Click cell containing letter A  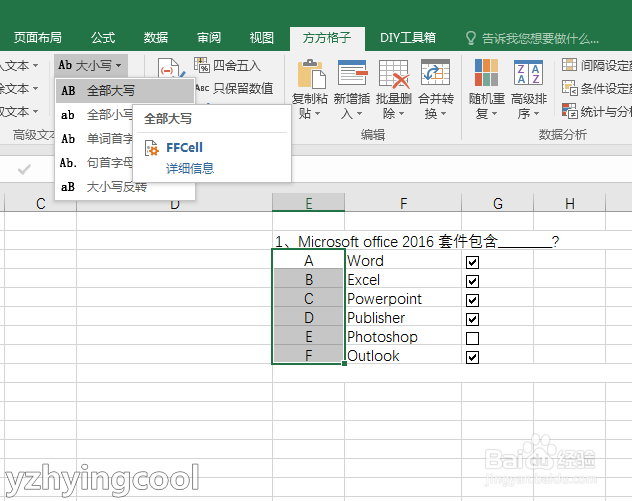pyautogui.click(x=309, y=260)
